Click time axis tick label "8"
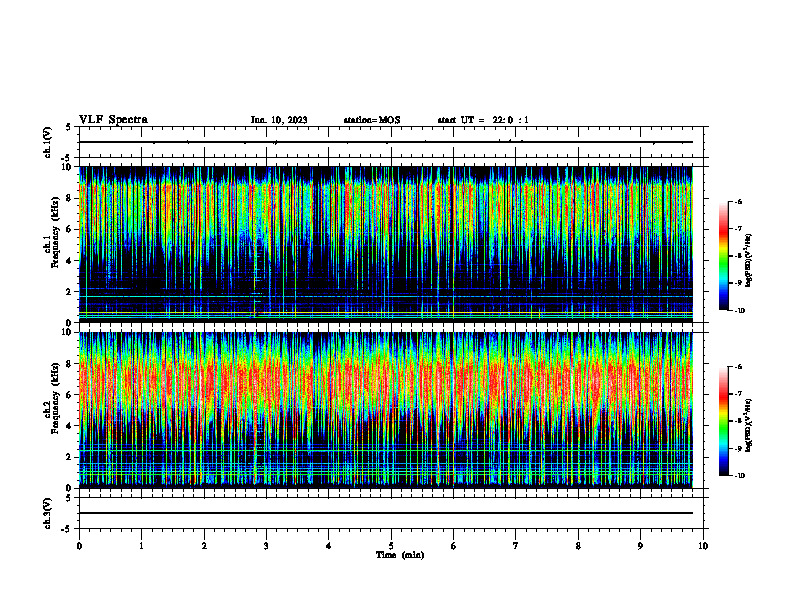Viewport: 792px width, 612px height. 578,546
